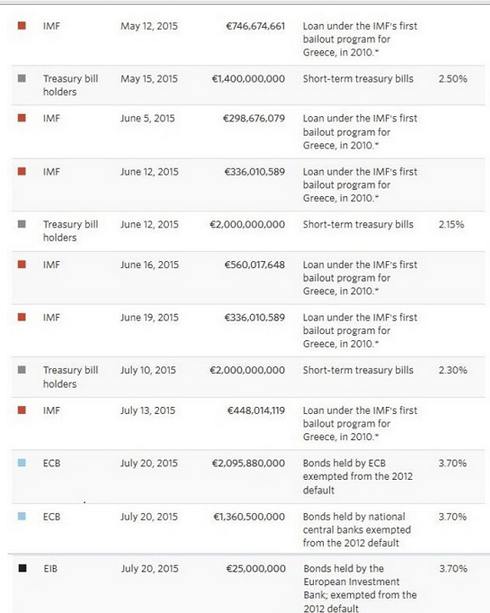Select the 2.15% rate value
Screen dimensions: 490x613
pyautogui.click(x=451, y=224)
